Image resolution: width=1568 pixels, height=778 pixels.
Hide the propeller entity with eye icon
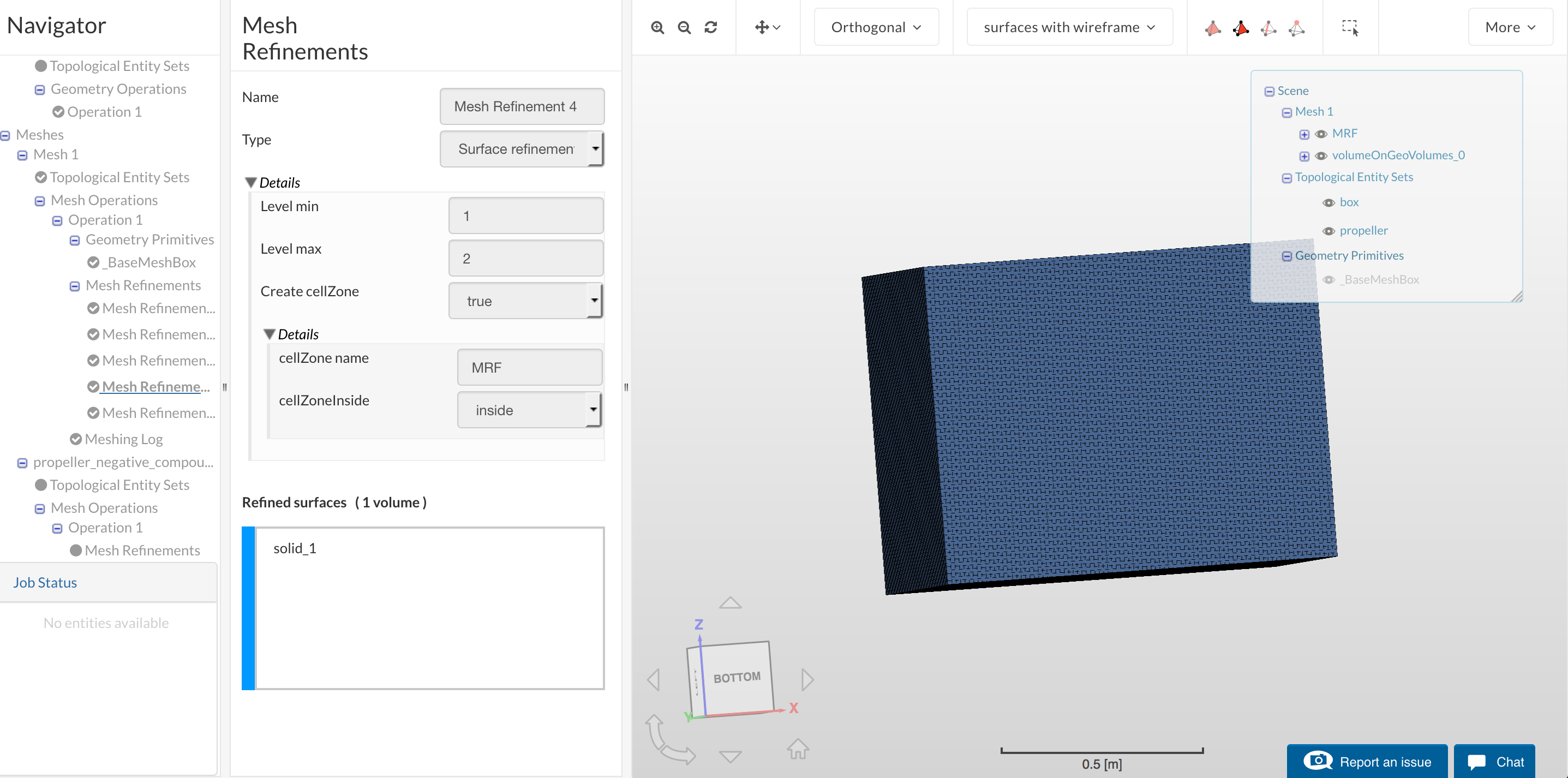click(x=1328, y=231)
